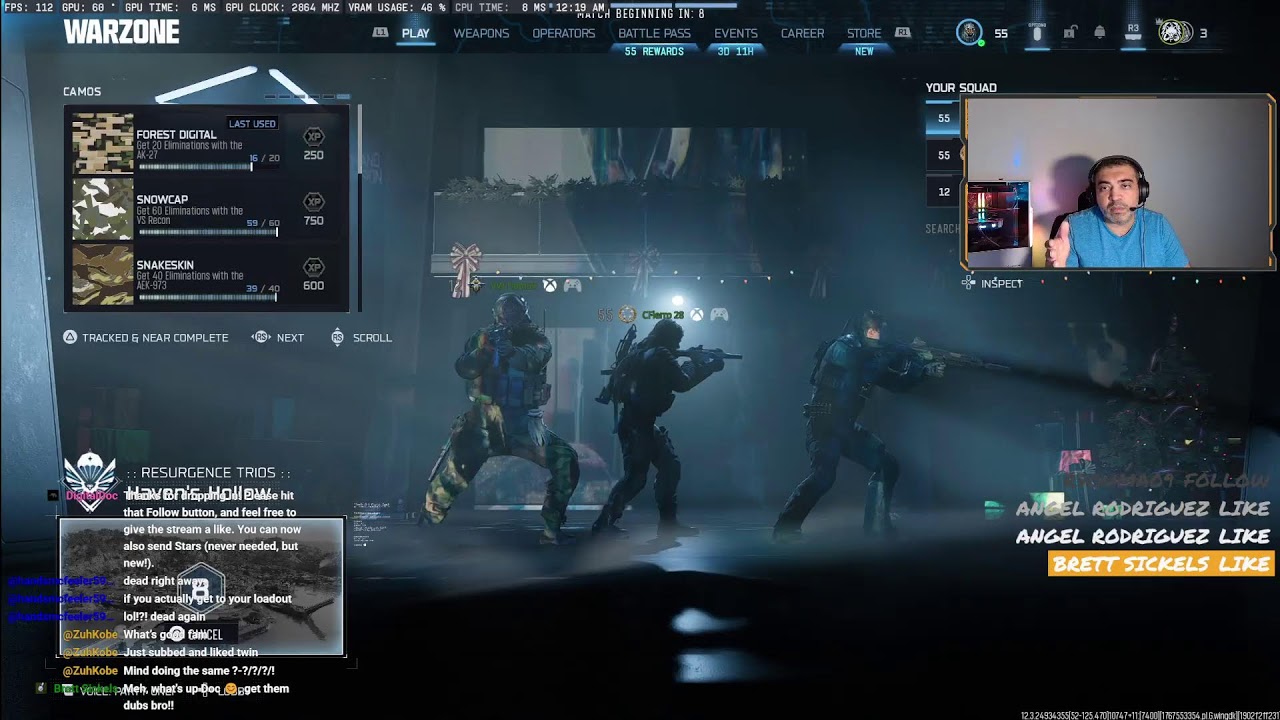Click the 55 Rewards label under Battle Pass

tap(654, 52)
